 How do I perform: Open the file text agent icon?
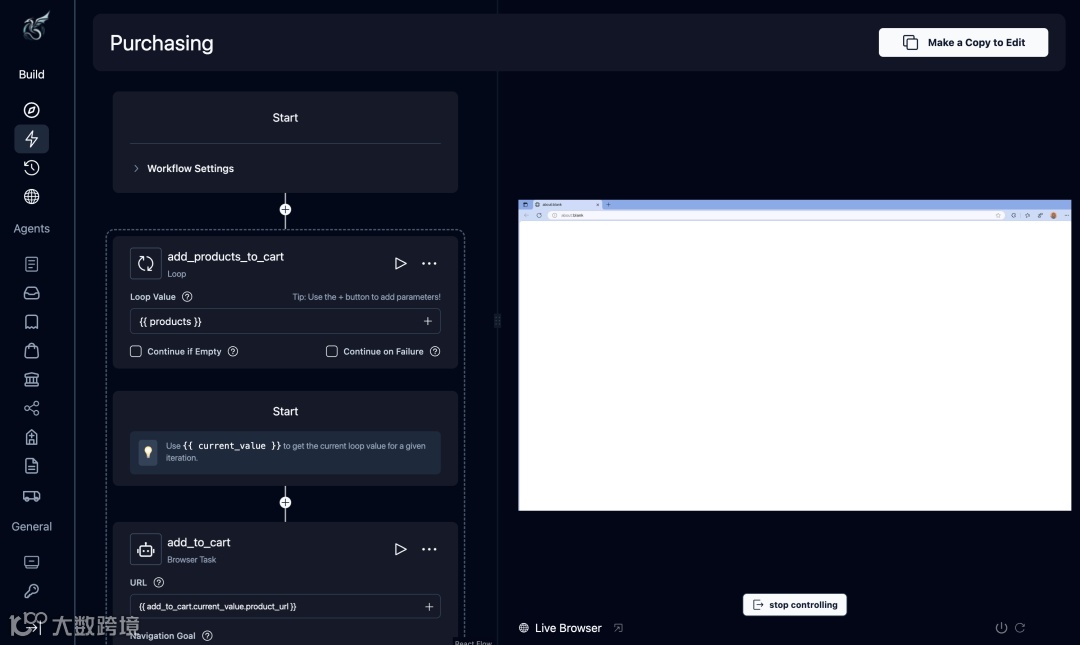tap(31, 467)
